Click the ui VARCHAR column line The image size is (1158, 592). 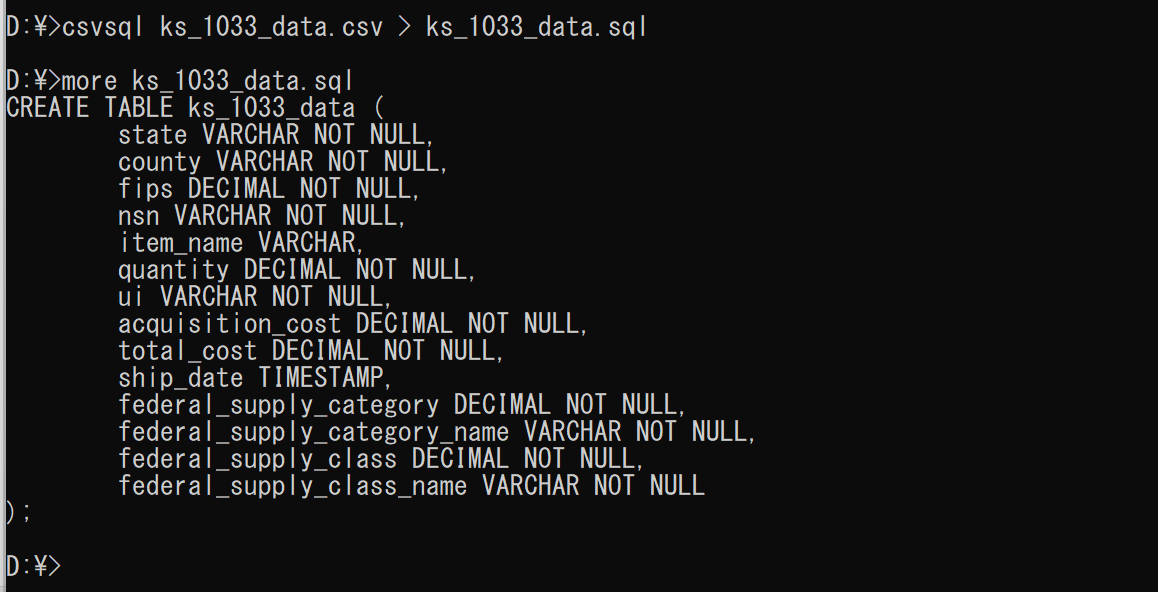tap(255, 297)
